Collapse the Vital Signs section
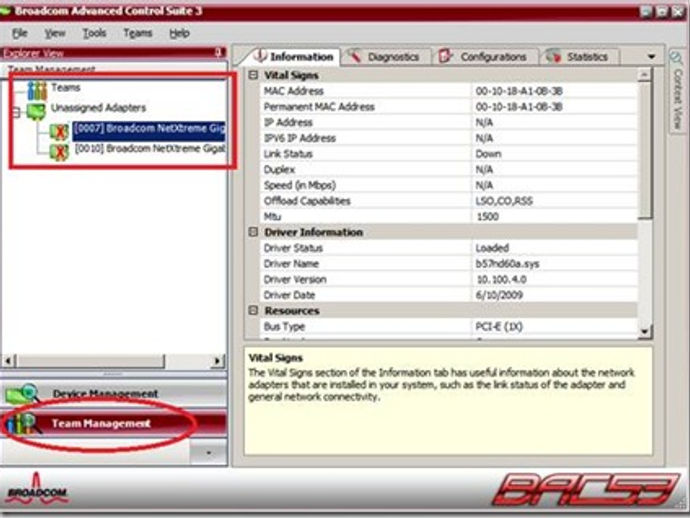 253,75
